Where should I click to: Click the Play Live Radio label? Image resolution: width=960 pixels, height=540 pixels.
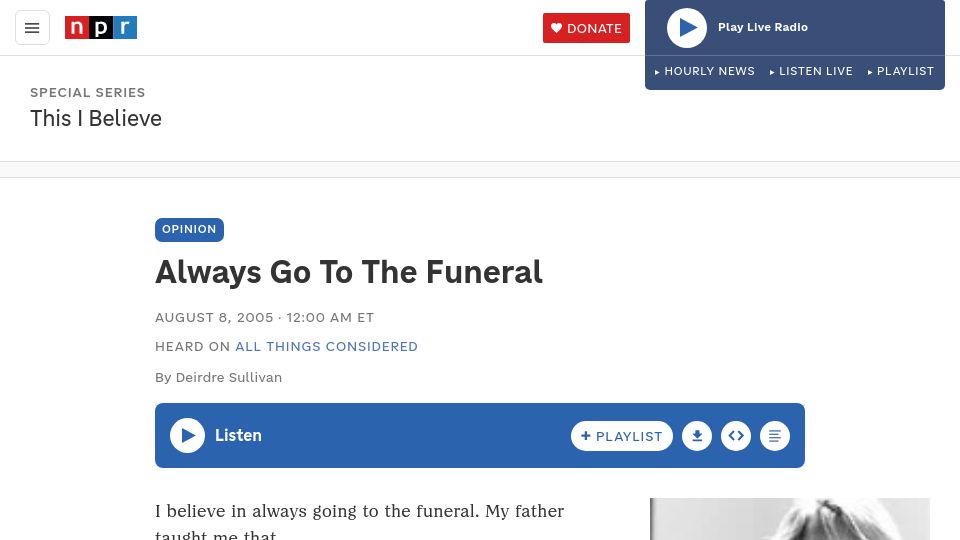763,27
